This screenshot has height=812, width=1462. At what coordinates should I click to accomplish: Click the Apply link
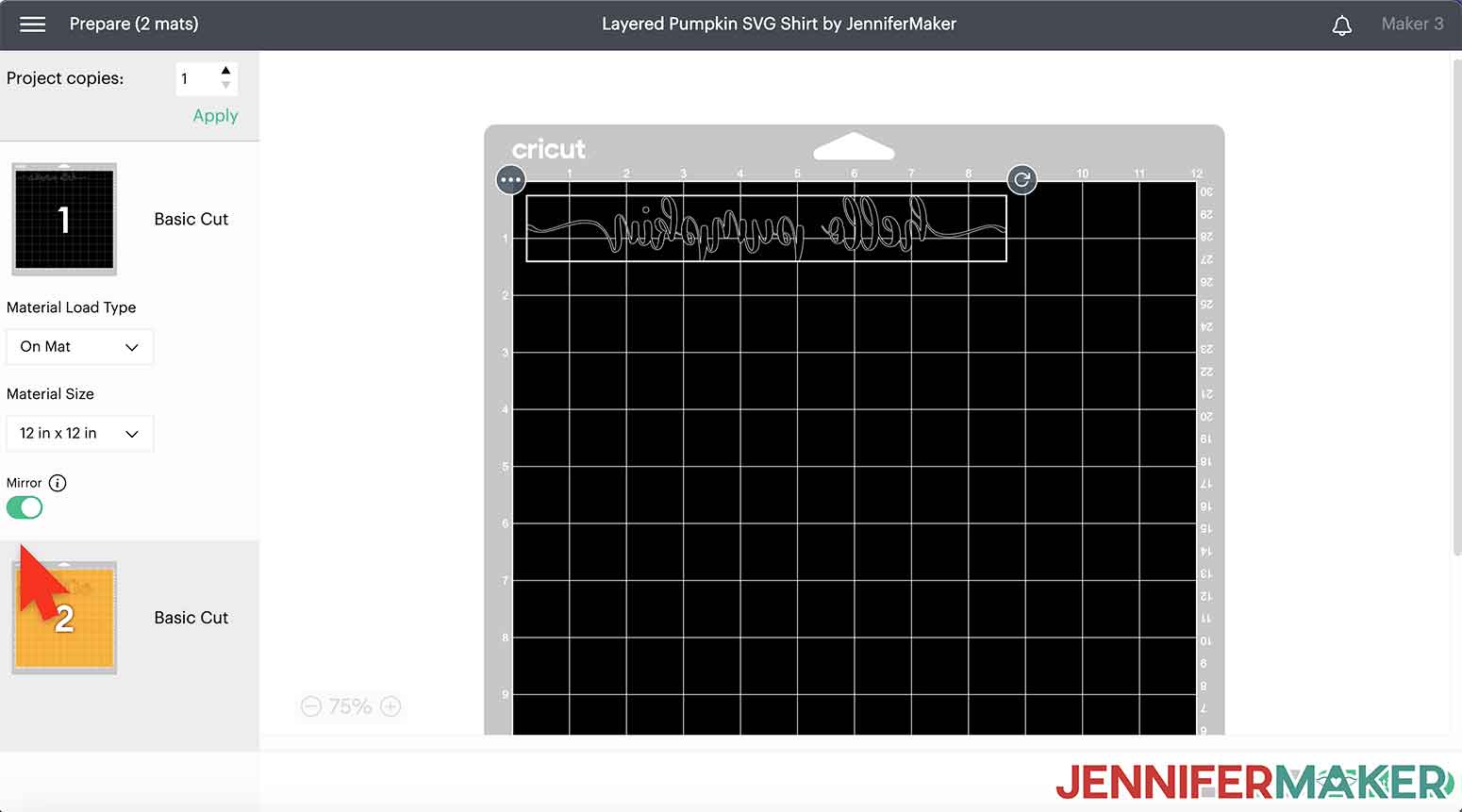(x=215, y=116)
